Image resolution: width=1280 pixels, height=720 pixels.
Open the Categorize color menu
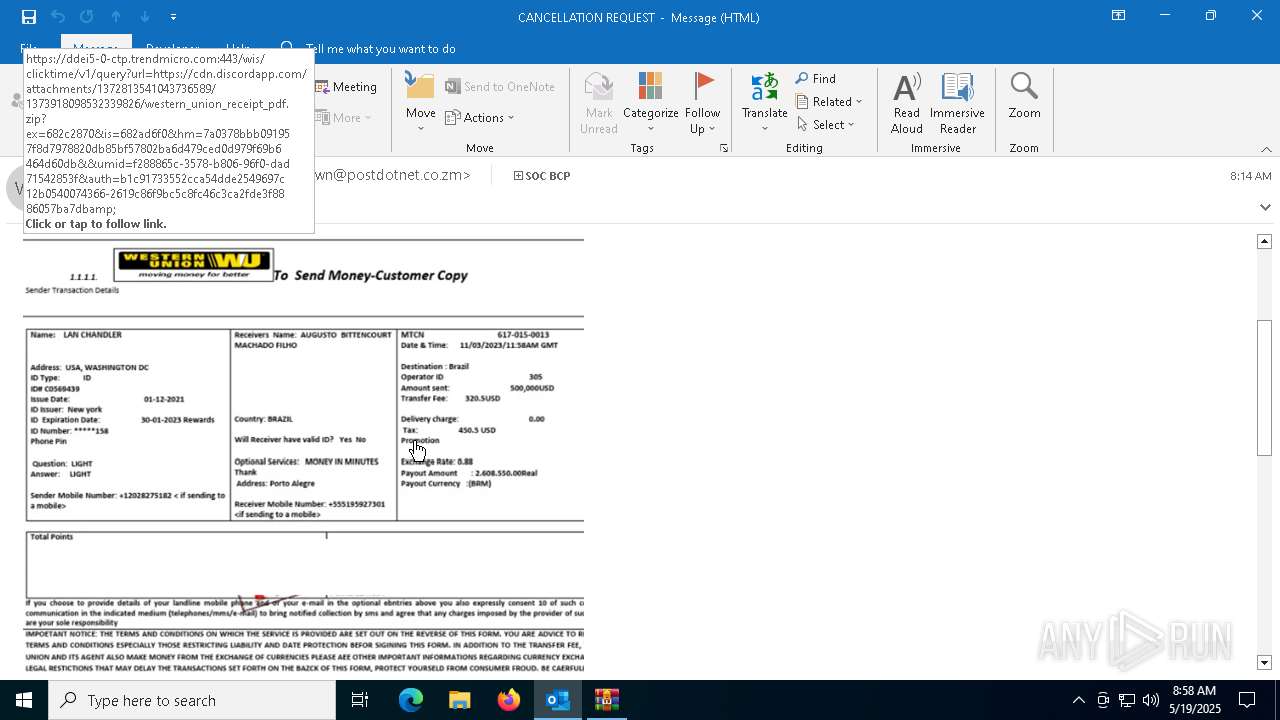[651, 104]
